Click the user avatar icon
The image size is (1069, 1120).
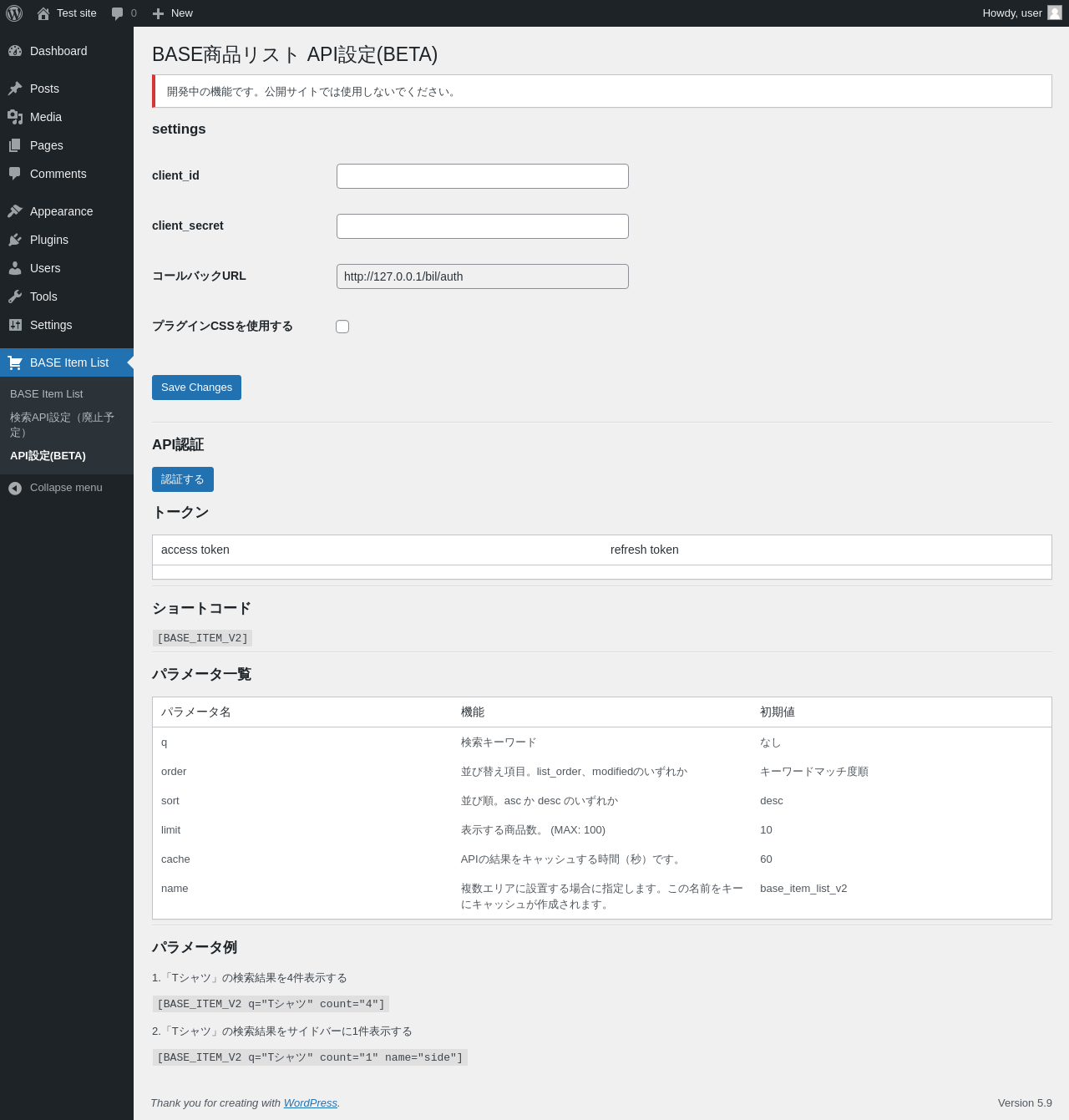1055,13
